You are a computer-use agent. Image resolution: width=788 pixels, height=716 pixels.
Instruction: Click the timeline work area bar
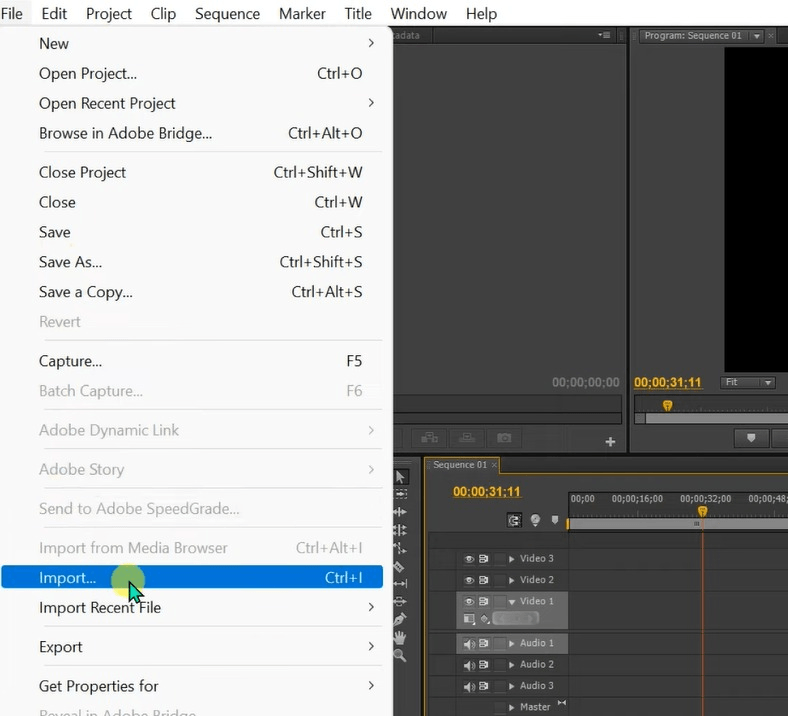(x=677, y=524)
